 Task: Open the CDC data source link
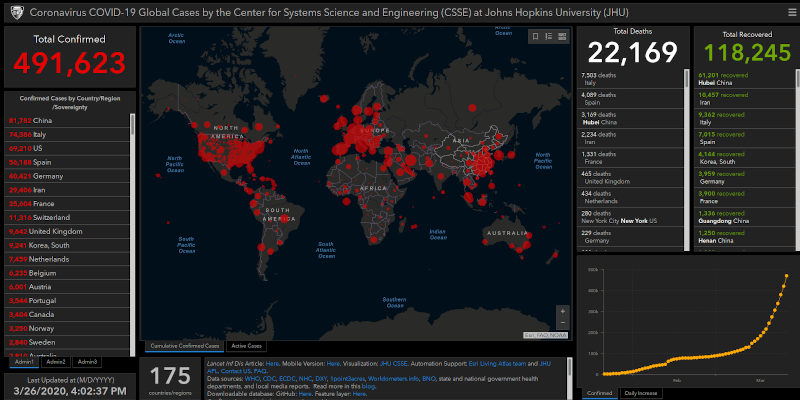(x=269, y=379)
